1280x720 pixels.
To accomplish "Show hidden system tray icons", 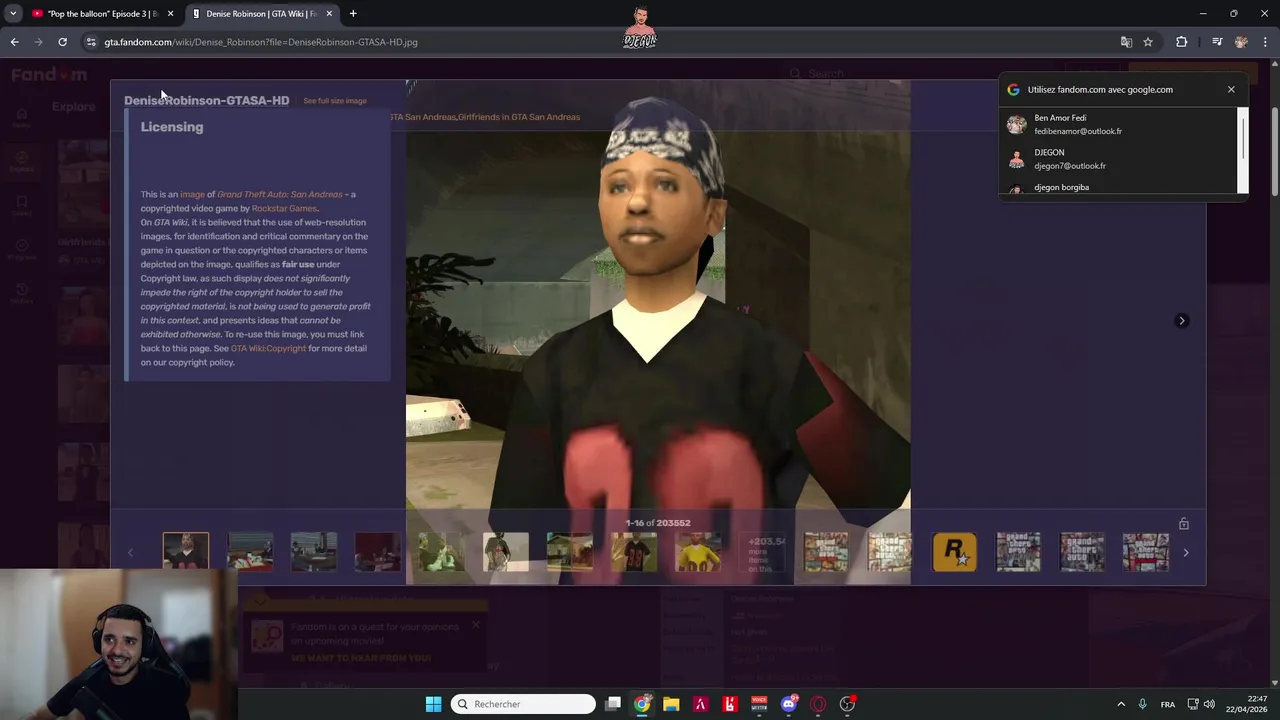I will (x=1121, y=704).
